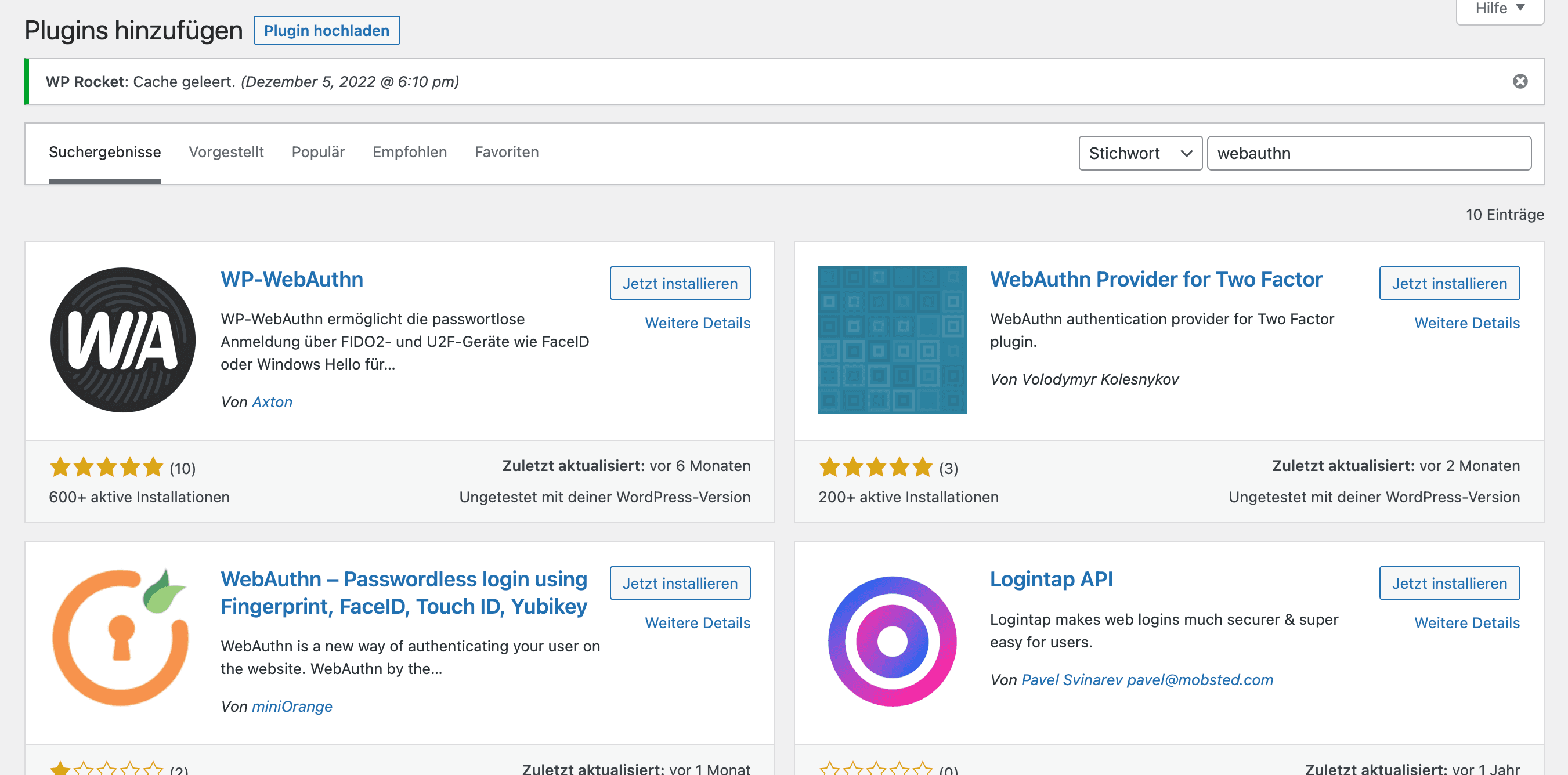Open author link miniOrange

[292, 707]
